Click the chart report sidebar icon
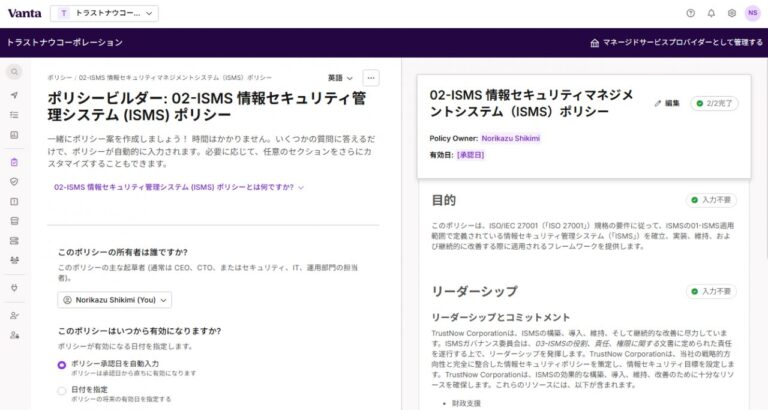This screenshot has height=410, width=768. click(x=14, y=135)
